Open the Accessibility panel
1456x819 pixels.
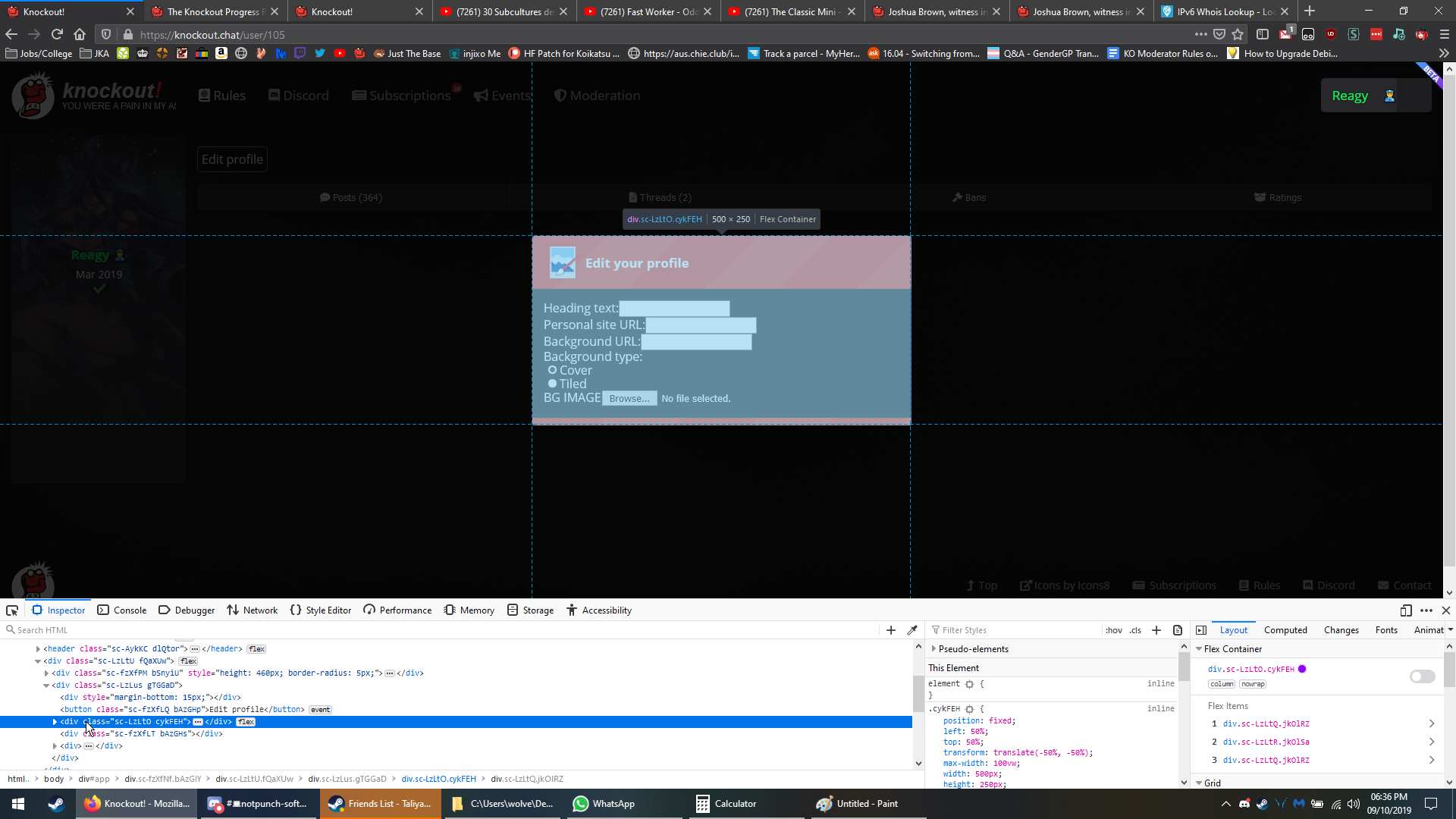click(599, 610)
